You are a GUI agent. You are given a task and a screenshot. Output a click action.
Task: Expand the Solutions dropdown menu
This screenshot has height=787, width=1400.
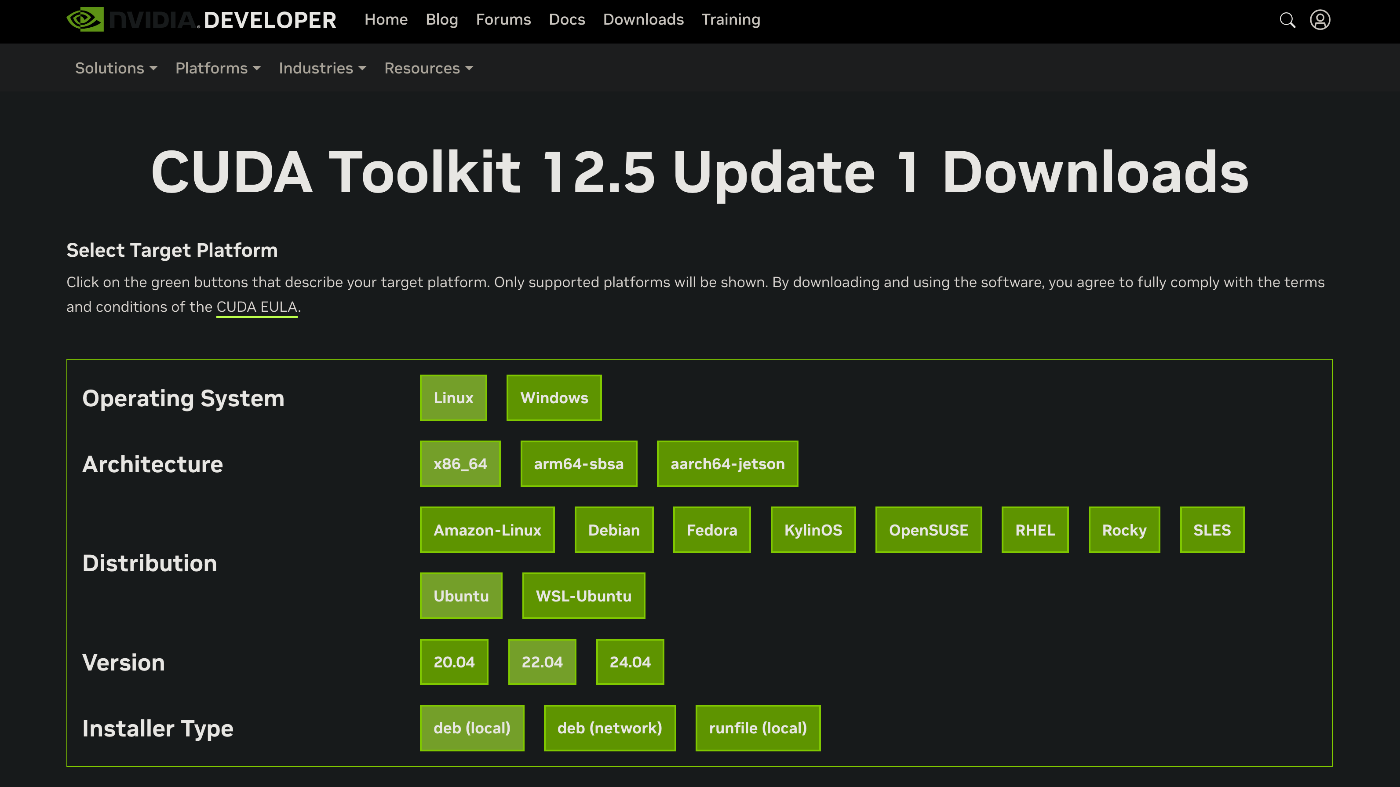point(116,68)
